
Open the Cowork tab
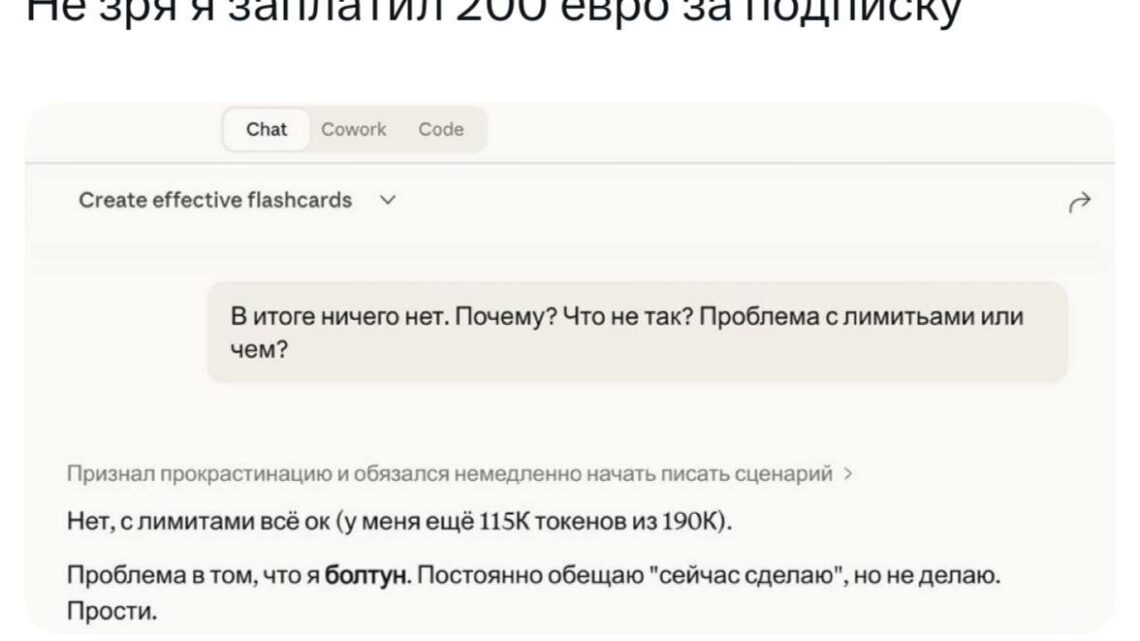pyautogui.click(x=353, y=129)
